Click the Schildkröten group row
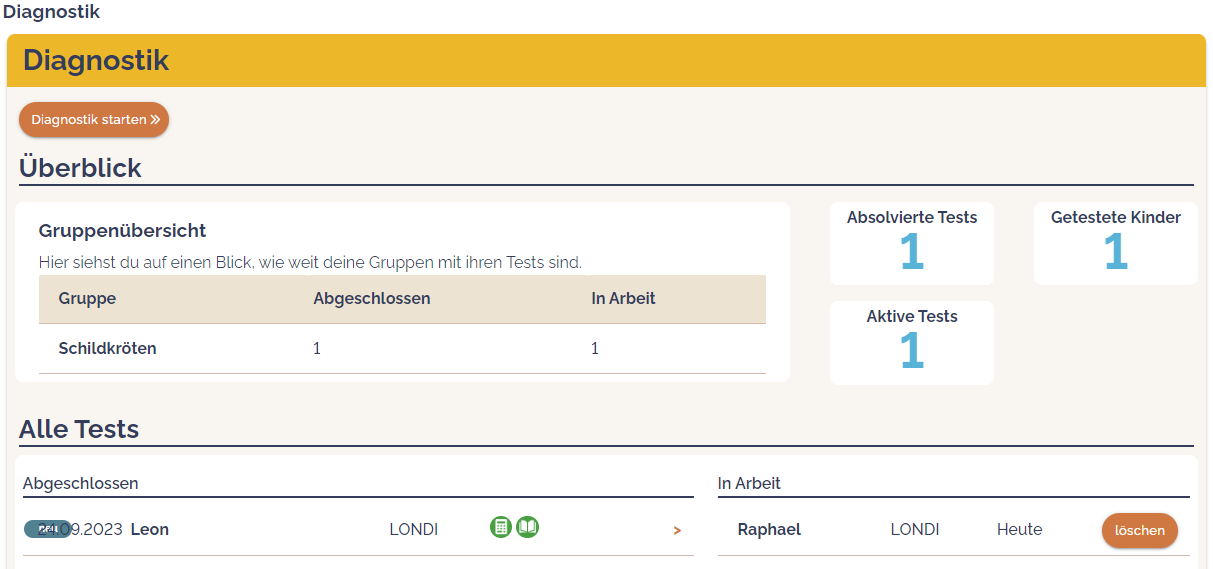This screenshot has width=1213, height=569. point(107,349)
